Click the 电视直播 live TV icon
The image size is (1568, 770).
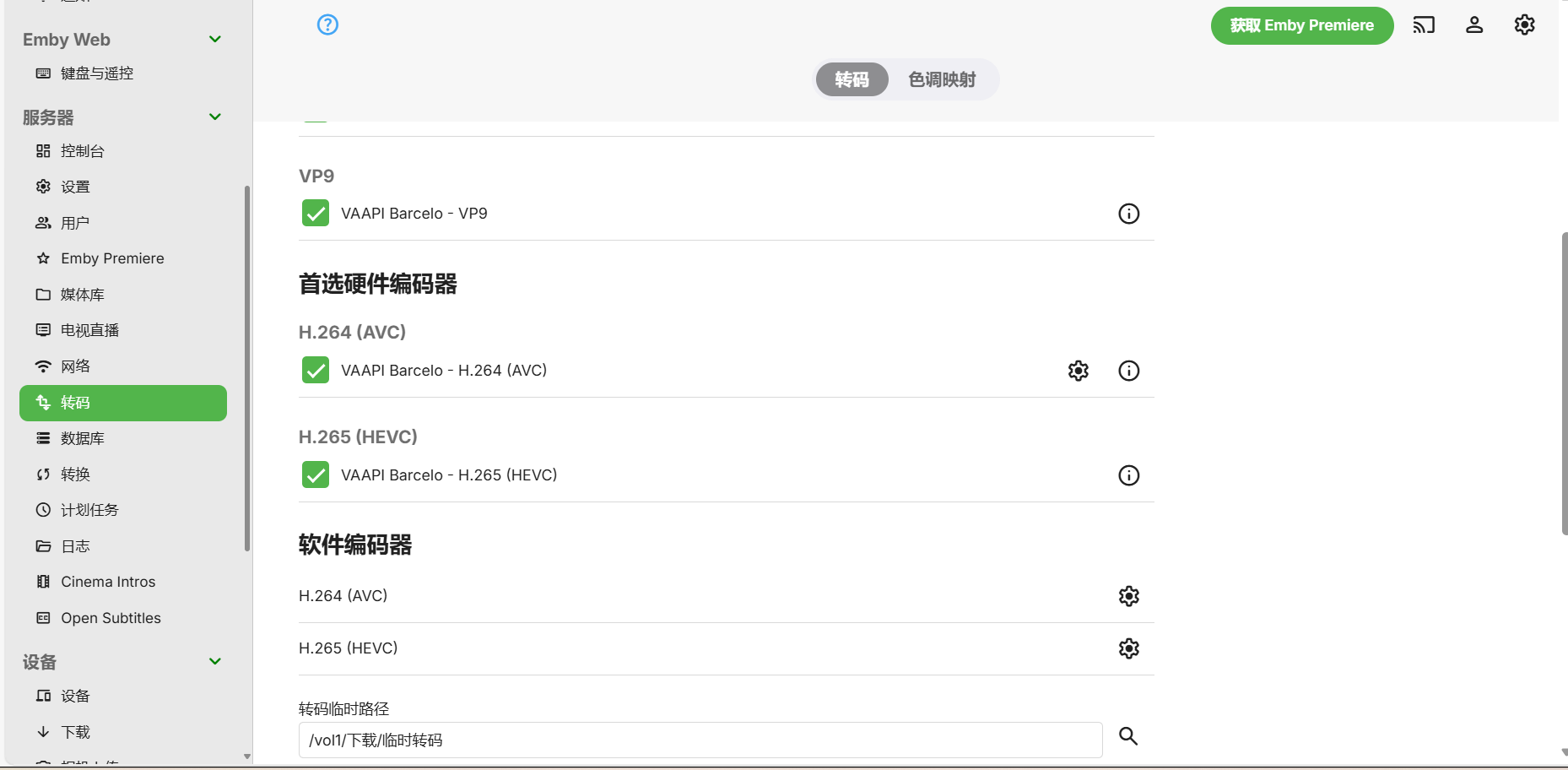pos(43,330)
